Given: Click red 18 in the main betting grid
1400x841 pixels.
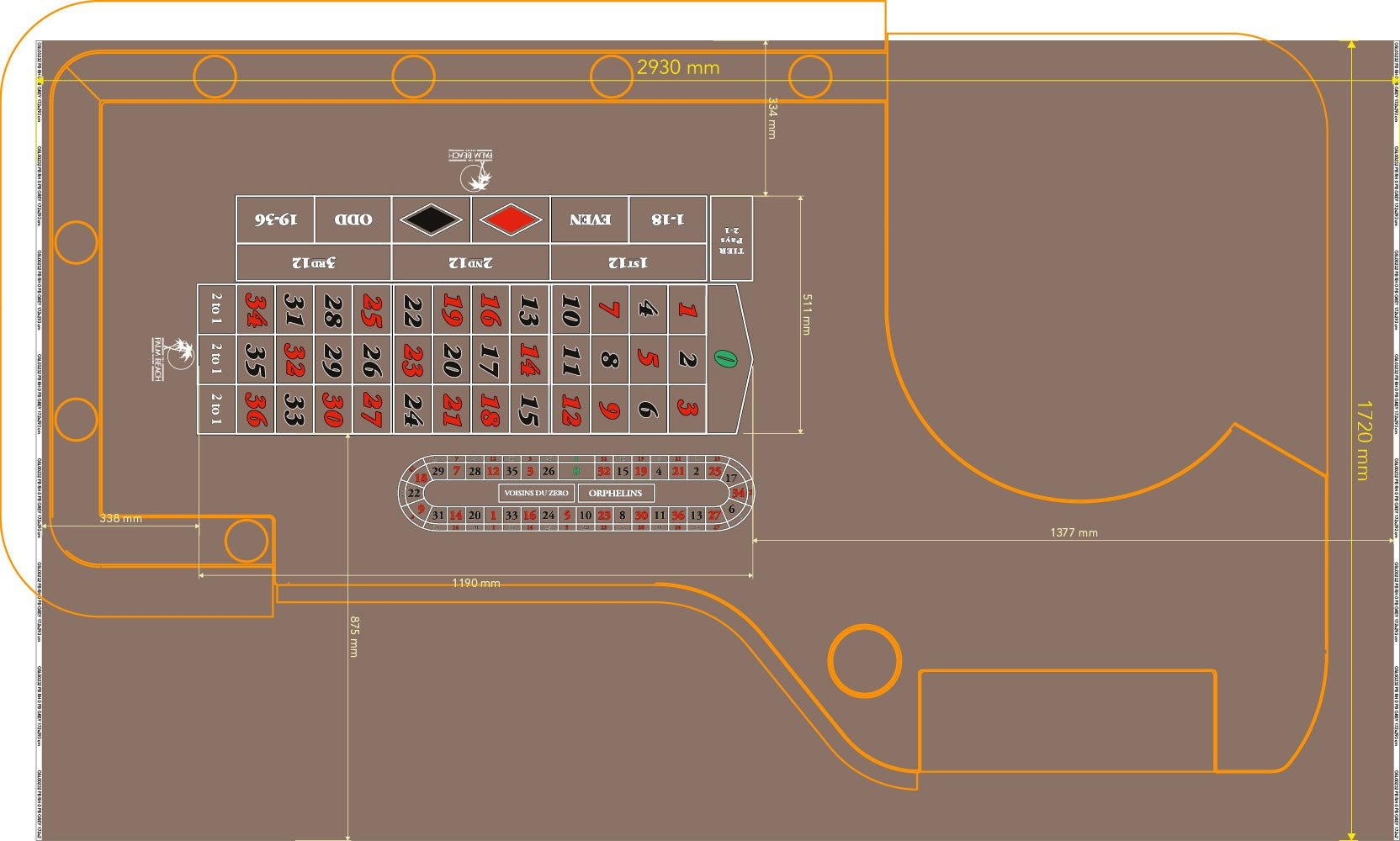Looking at the screenshot, I should tap(491, 410).
